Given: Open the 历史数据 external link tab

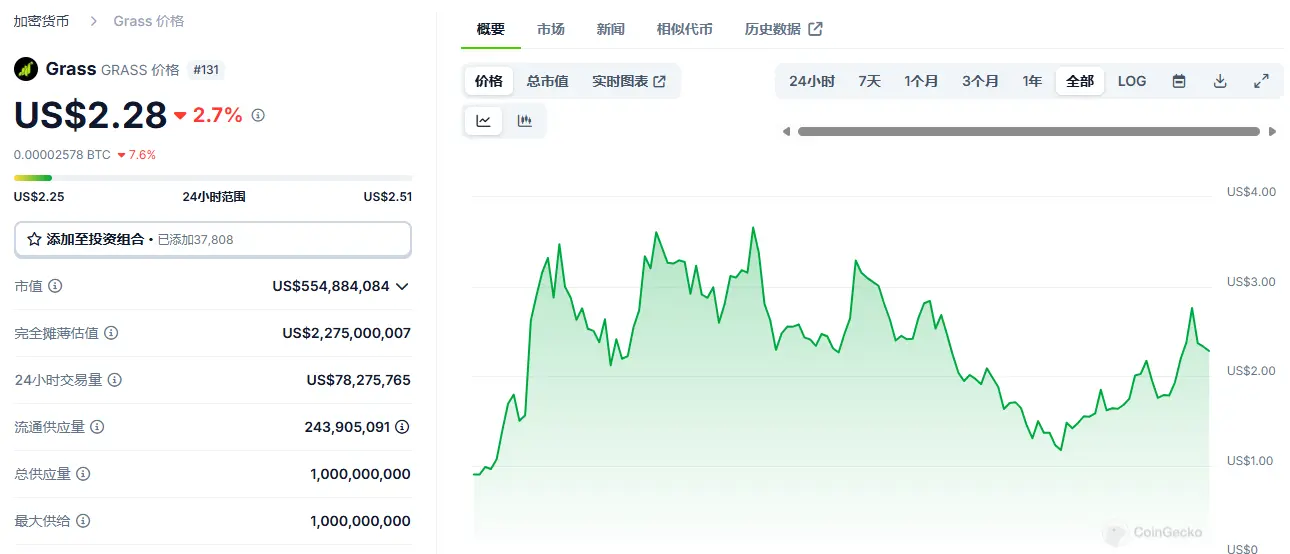Looking at the screenshot, I should point(783,29).
